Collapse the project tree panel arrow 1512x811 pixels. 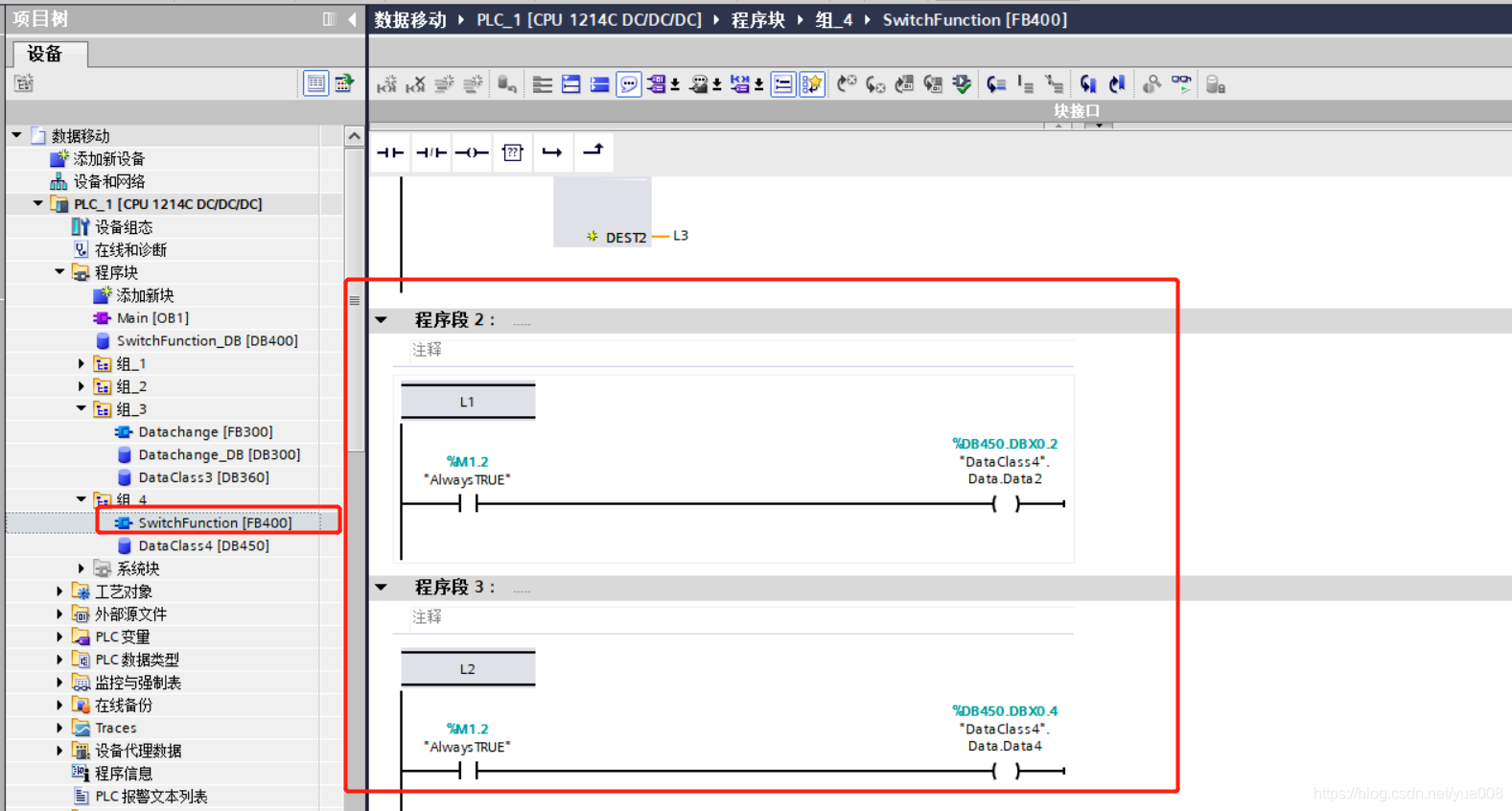(353, 19)
